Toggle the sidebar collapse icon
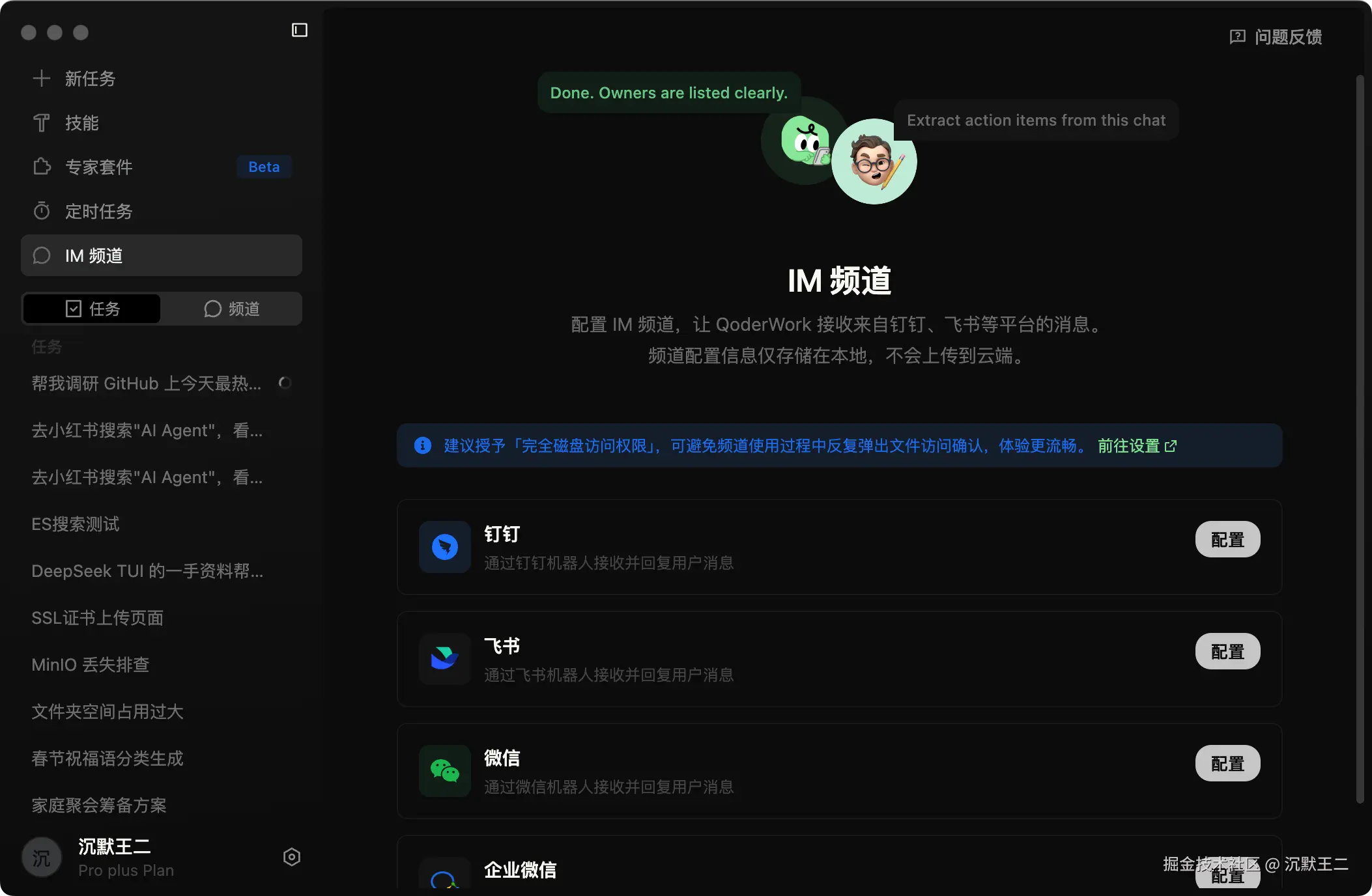 coord(300,31)
